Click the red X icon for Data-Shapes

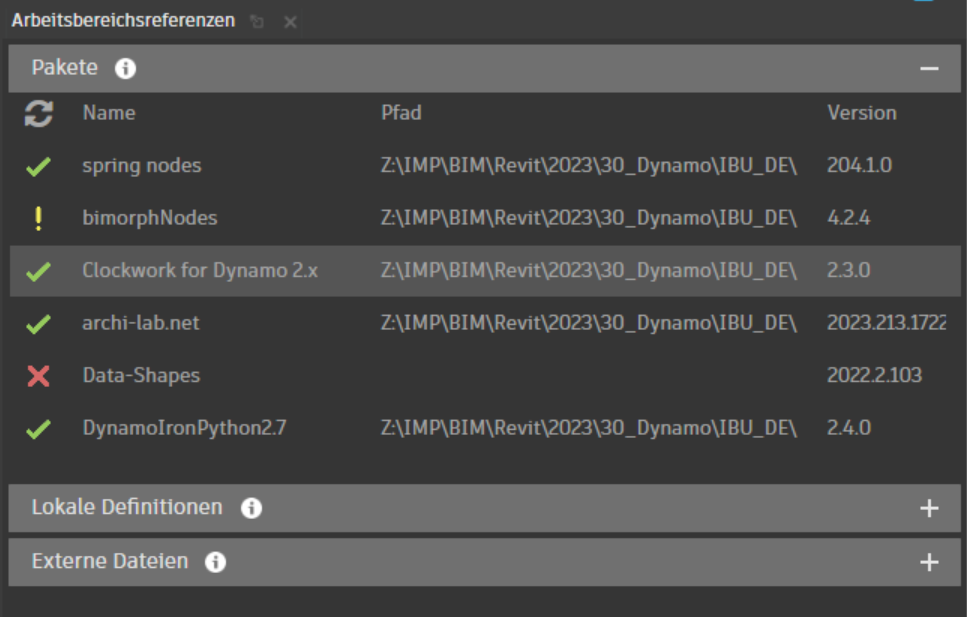point(38,376)
